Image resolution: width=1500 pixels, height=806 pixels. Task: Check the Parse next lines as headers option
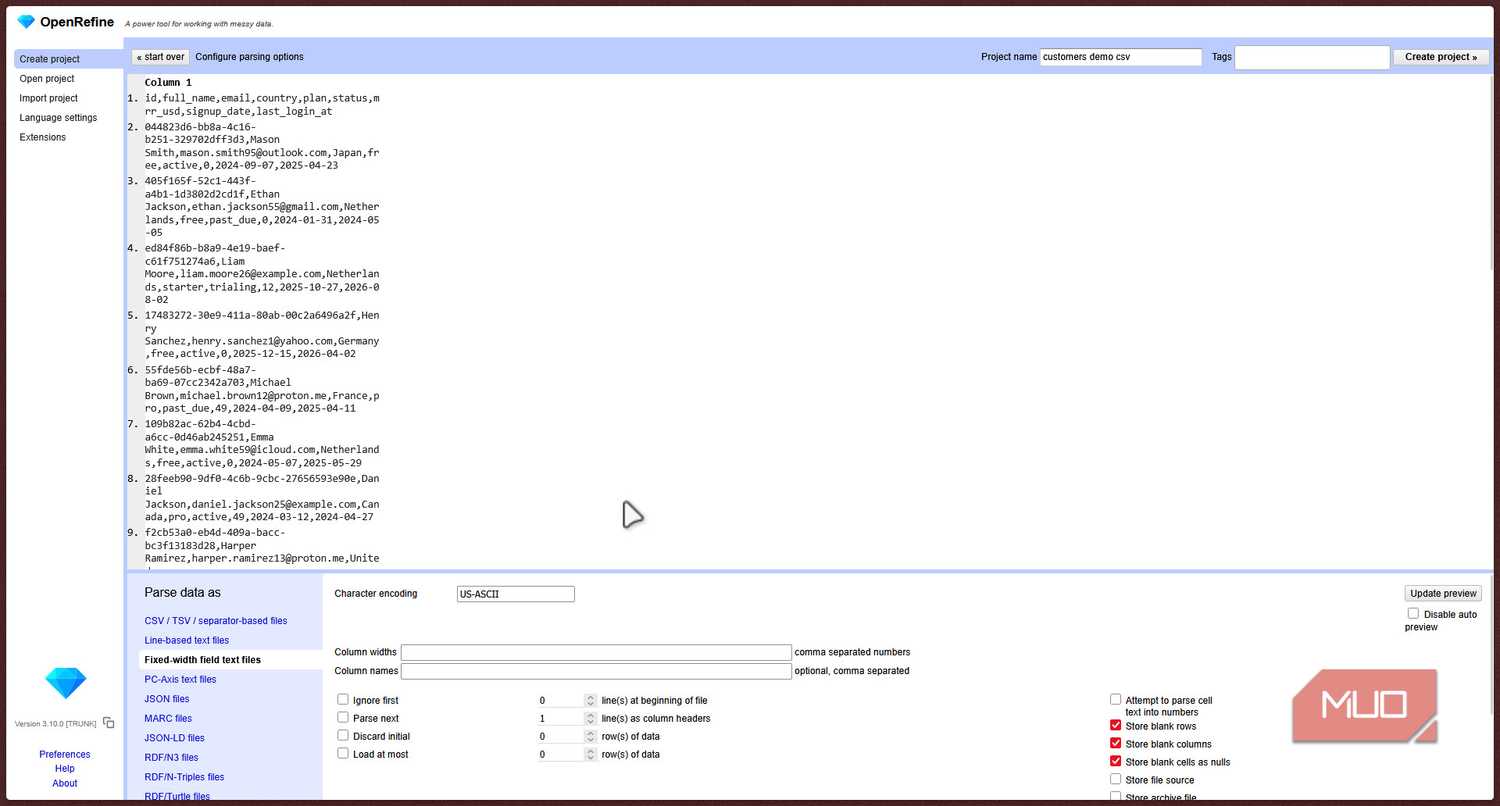click(x=343, y=718)
